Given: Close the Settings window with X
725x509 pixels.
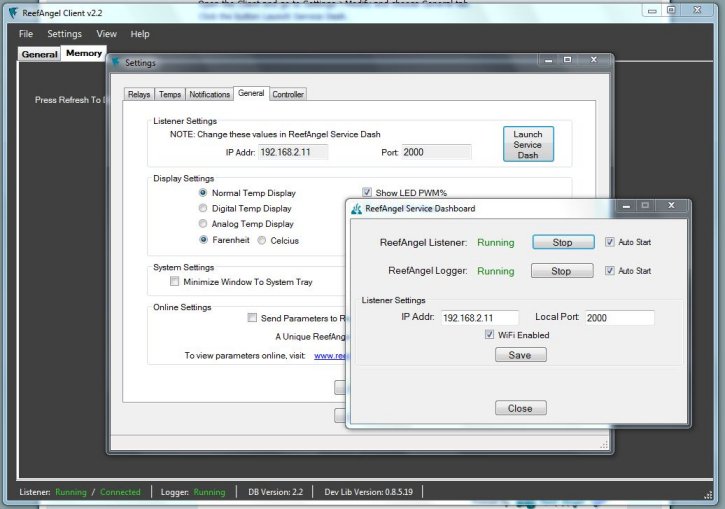Looking at the screenshot, I should coord(594,60).
